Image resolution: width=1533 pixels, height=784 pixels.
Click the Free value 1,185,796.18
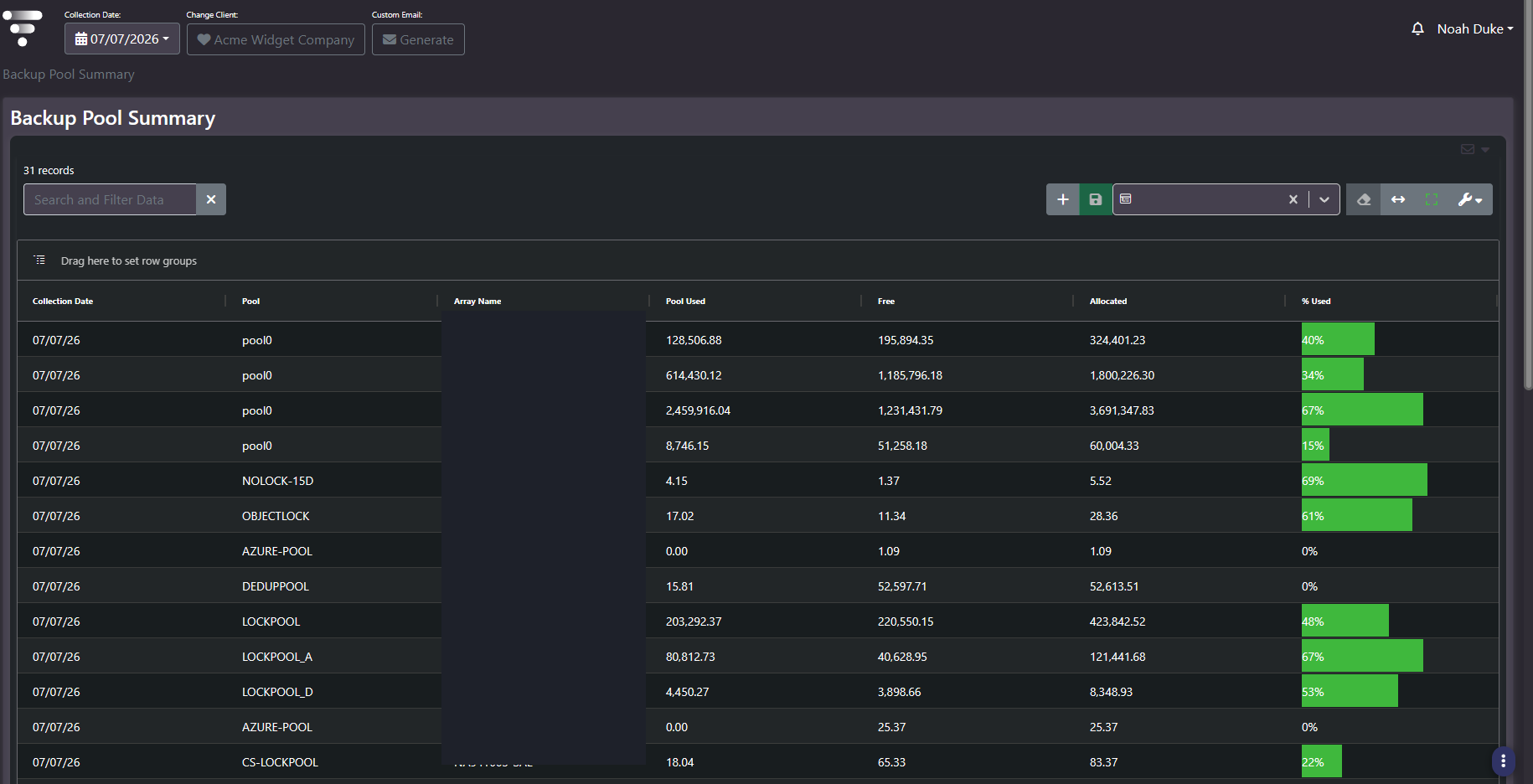coord(910,375)
